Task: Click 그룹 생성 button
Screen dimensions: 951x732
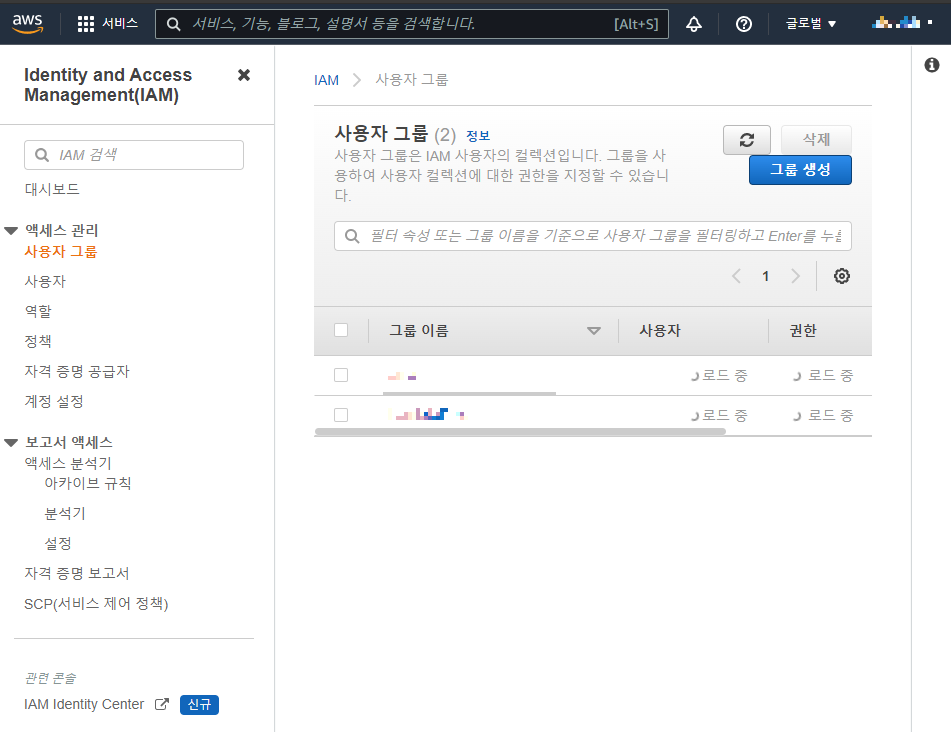Action: click(x=800, y=170)
